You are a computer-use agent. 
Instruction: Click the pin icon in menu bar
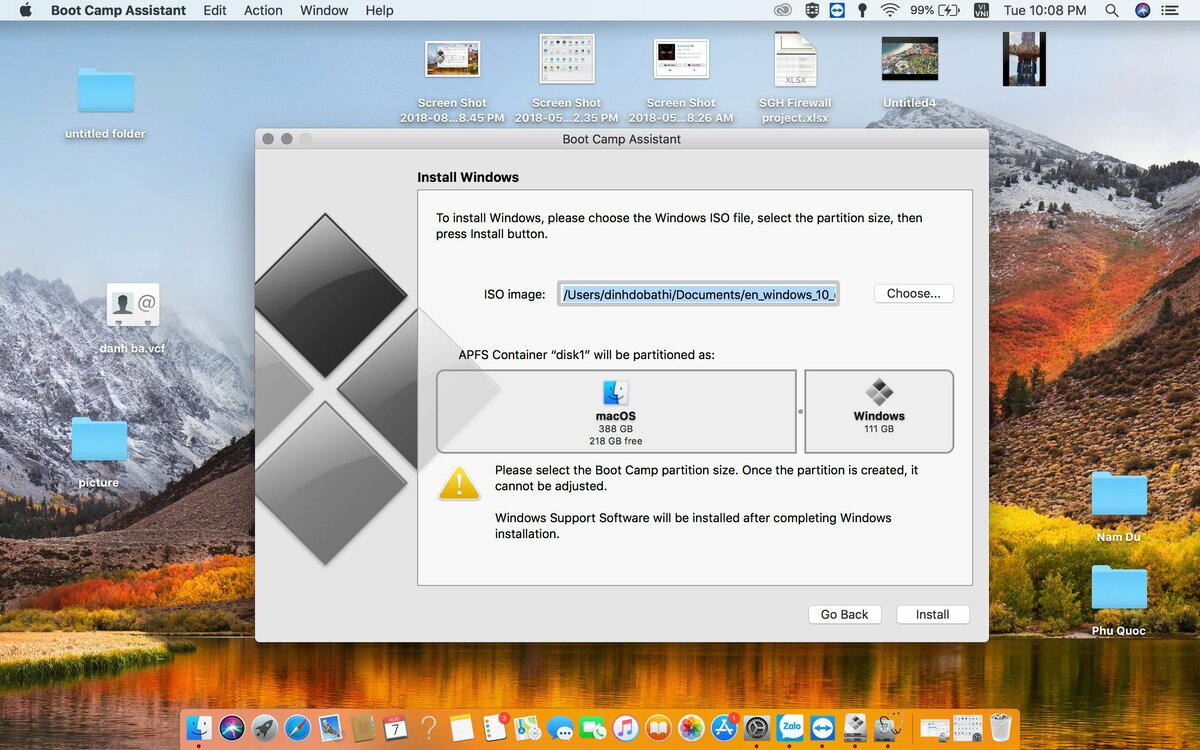click(862, 10)
